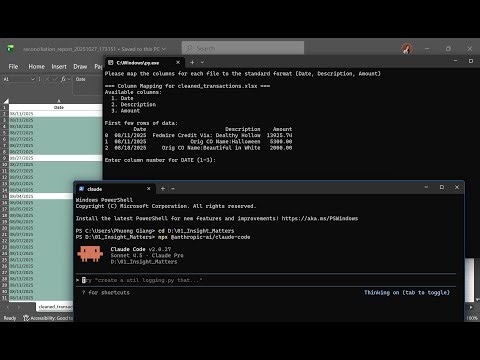The height and width of the screenshot is (360, 480).
Task: Click the Accessibility status icon in Excel status bar
Action: pos(26,318)
